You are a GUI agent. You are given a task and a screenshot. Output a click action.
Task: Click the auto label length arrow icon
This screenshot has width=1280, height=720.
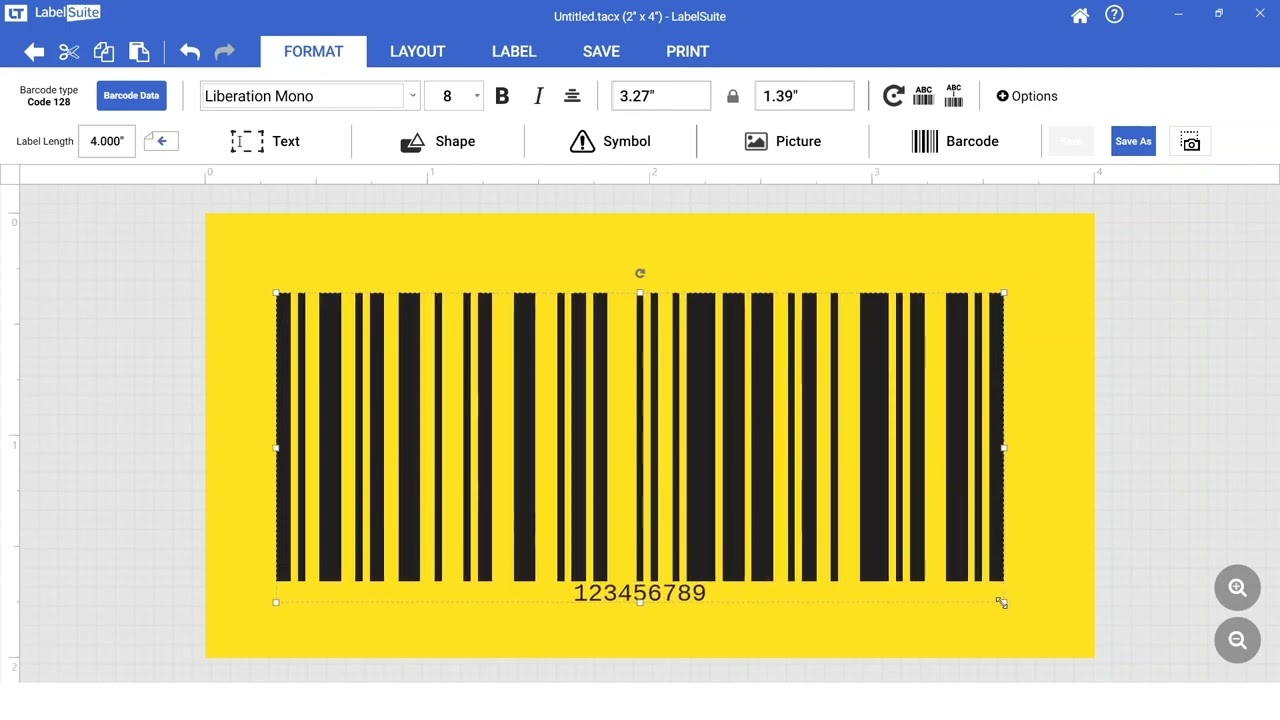click(x=161, y=141)
